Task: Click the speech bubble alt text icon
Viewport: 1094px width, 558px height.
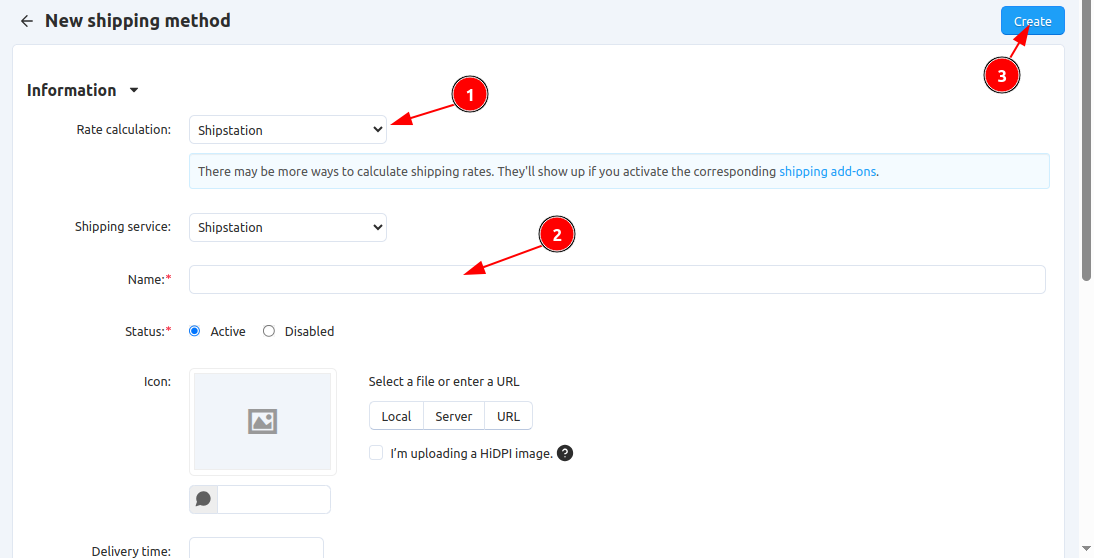Action: click(x=203, y=499)
